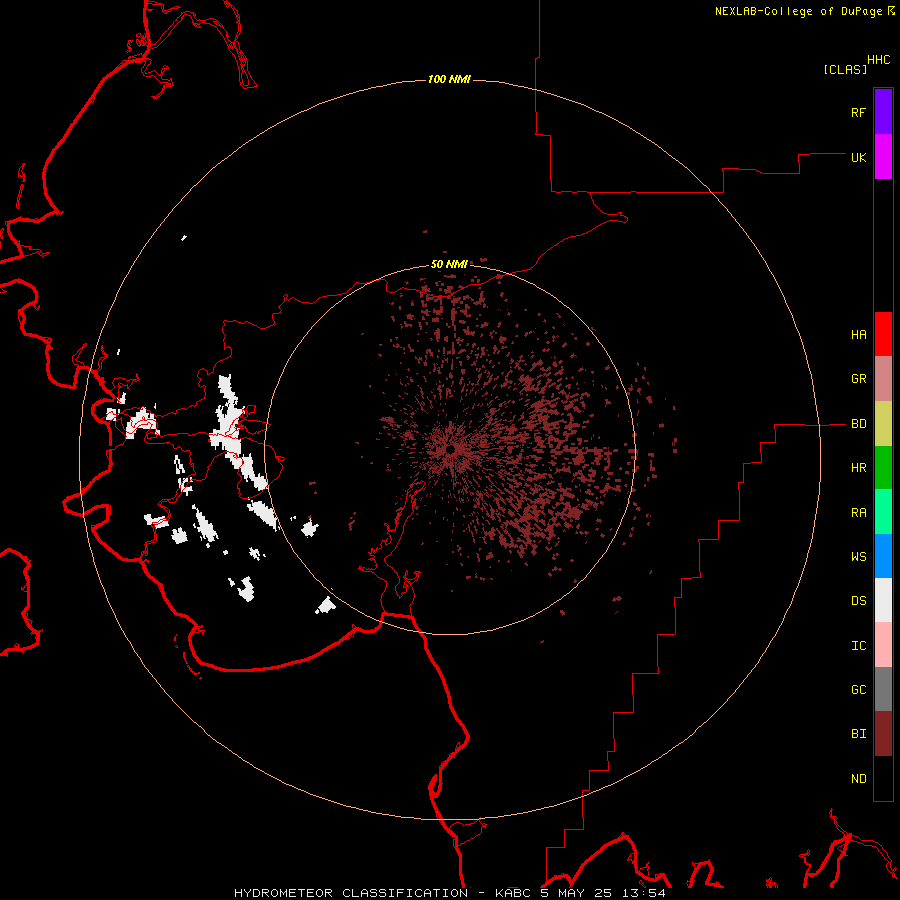Image resolution: width=900 pixels, height=900 pixels.
Task: Click the HR green legend swatch
Action: (x=883, y=468)
